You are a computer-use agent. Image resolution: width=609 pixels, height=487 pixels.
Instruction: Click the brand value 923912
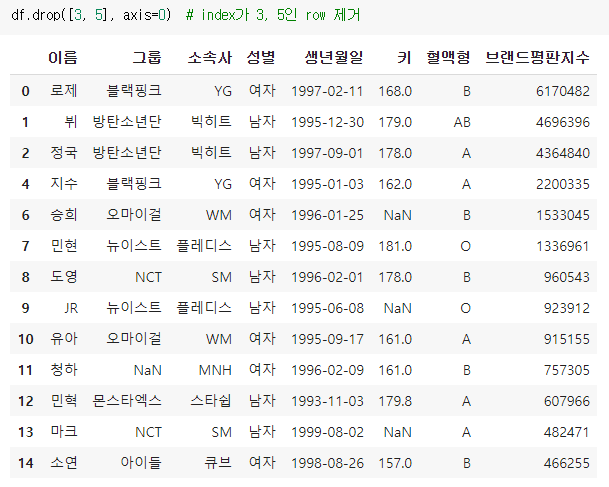567,308
